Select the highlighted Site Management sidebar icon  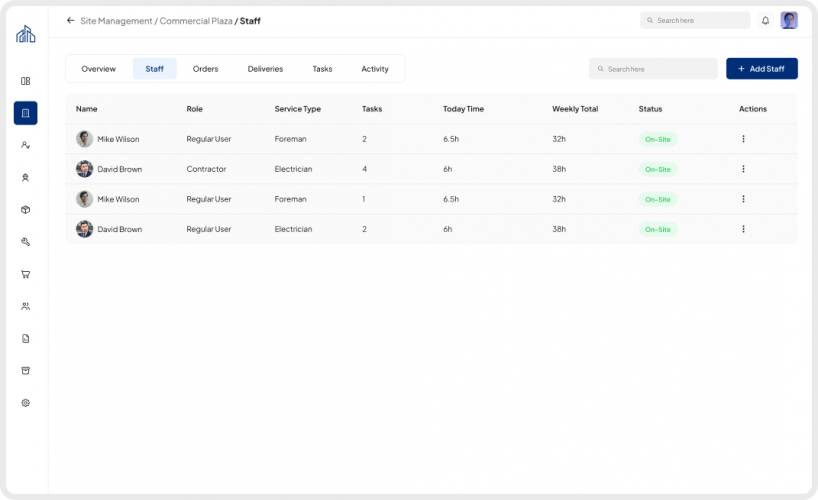click(x=26, y=113)
